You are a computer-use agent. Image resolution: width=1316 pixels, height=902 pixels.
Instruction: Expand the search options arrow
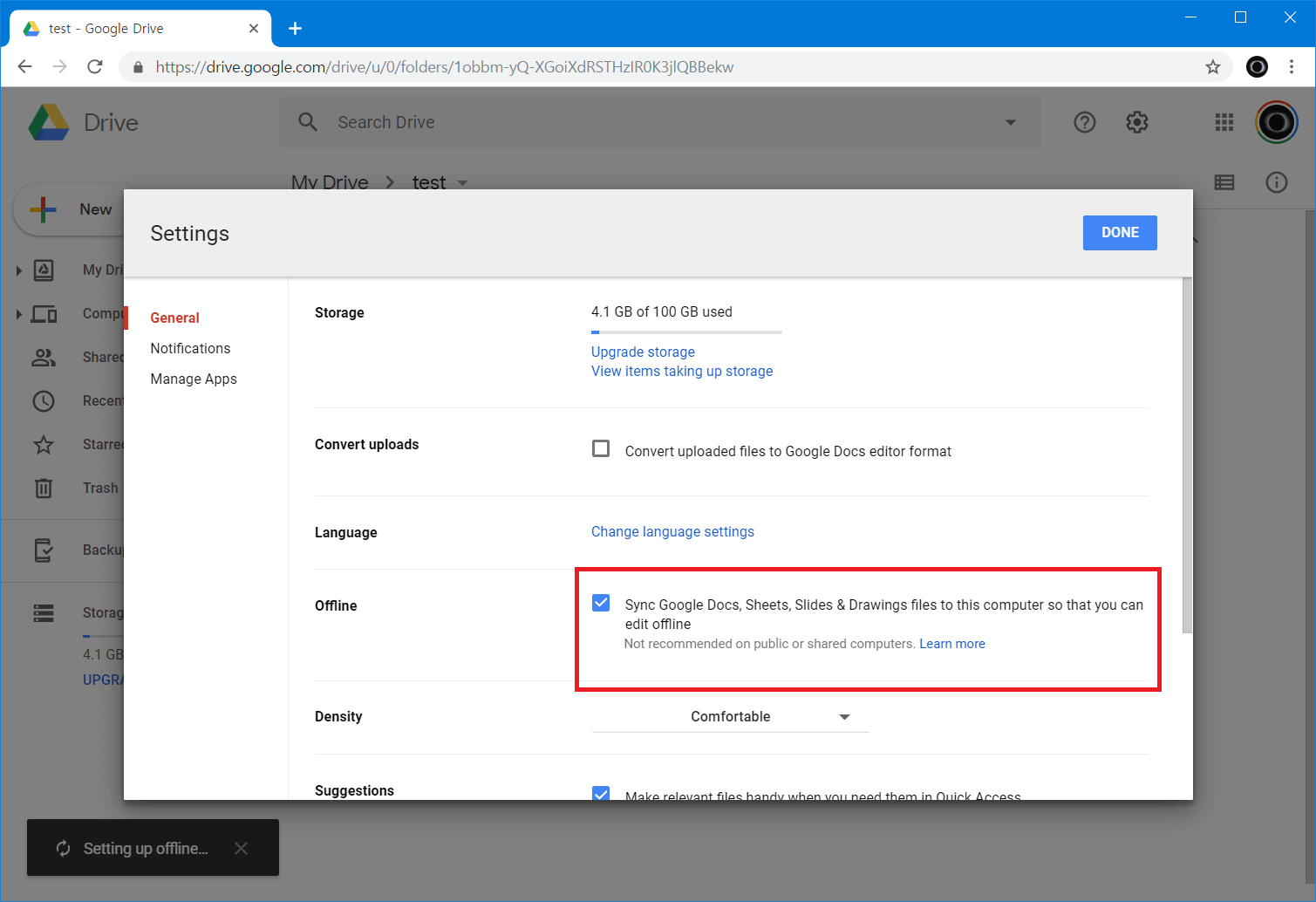(x=1010, y=122)
